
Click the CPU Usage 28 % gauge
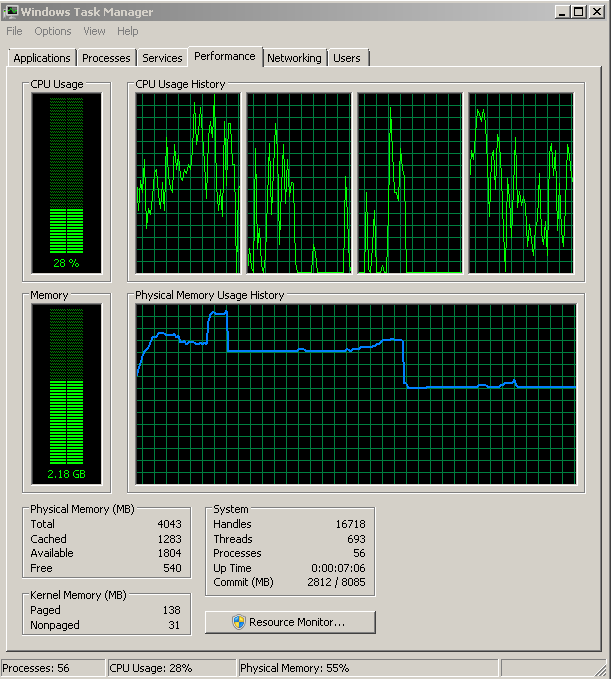(x=67, y=183)
